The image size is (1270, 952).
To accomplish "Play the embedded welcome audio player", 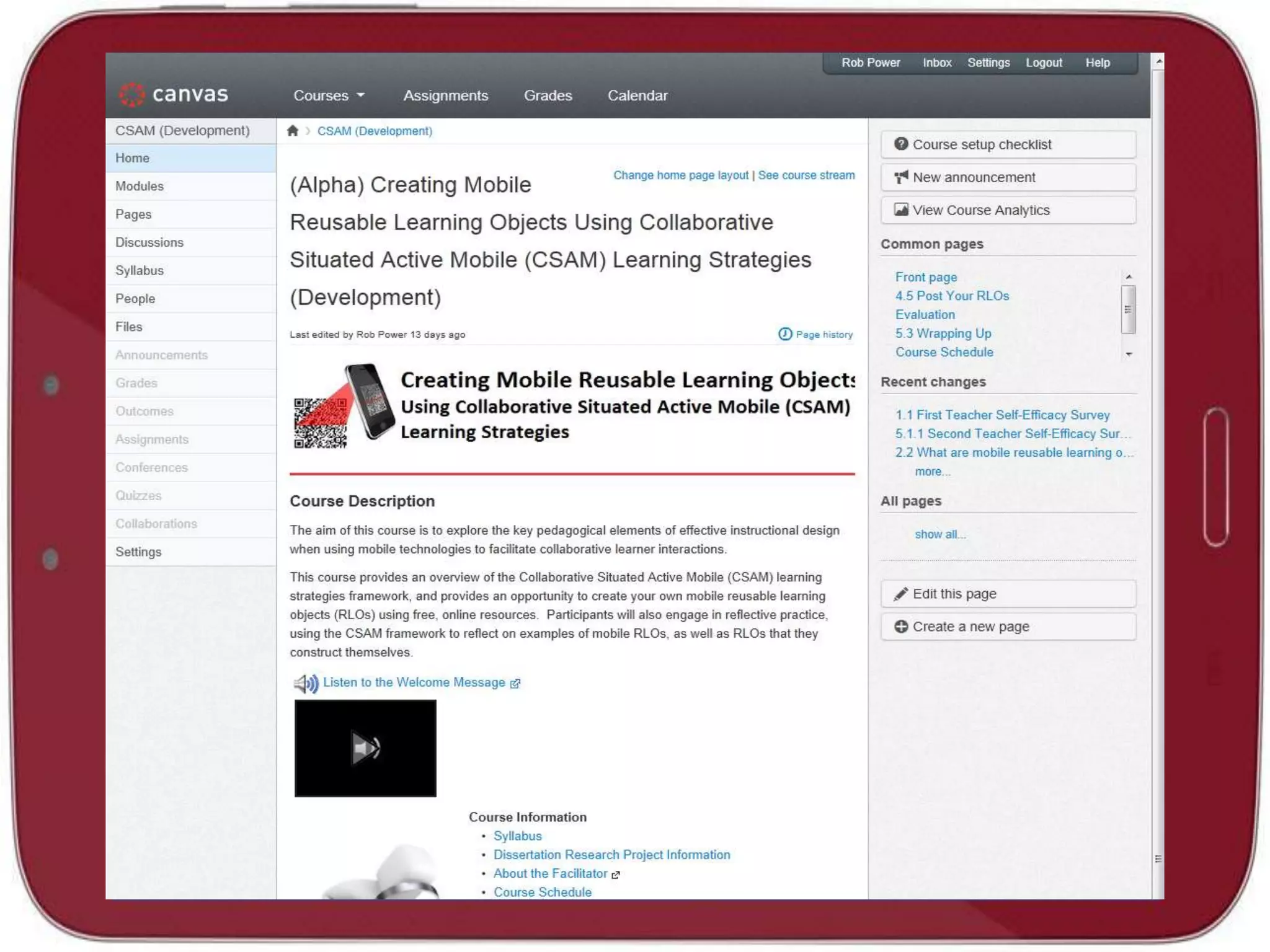I will tap(365, 748).
